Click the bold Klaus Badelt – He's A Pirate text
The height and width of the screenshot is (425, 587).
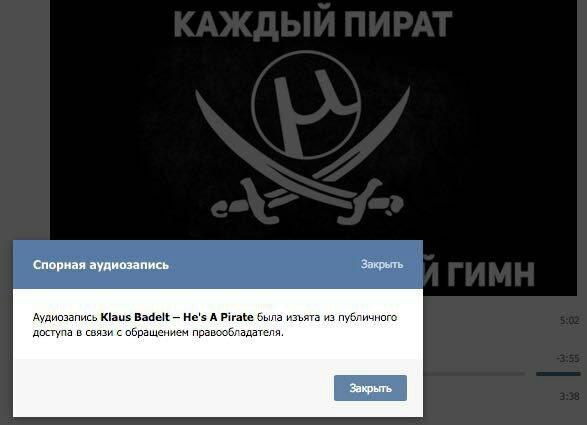(x=177, y=317)
